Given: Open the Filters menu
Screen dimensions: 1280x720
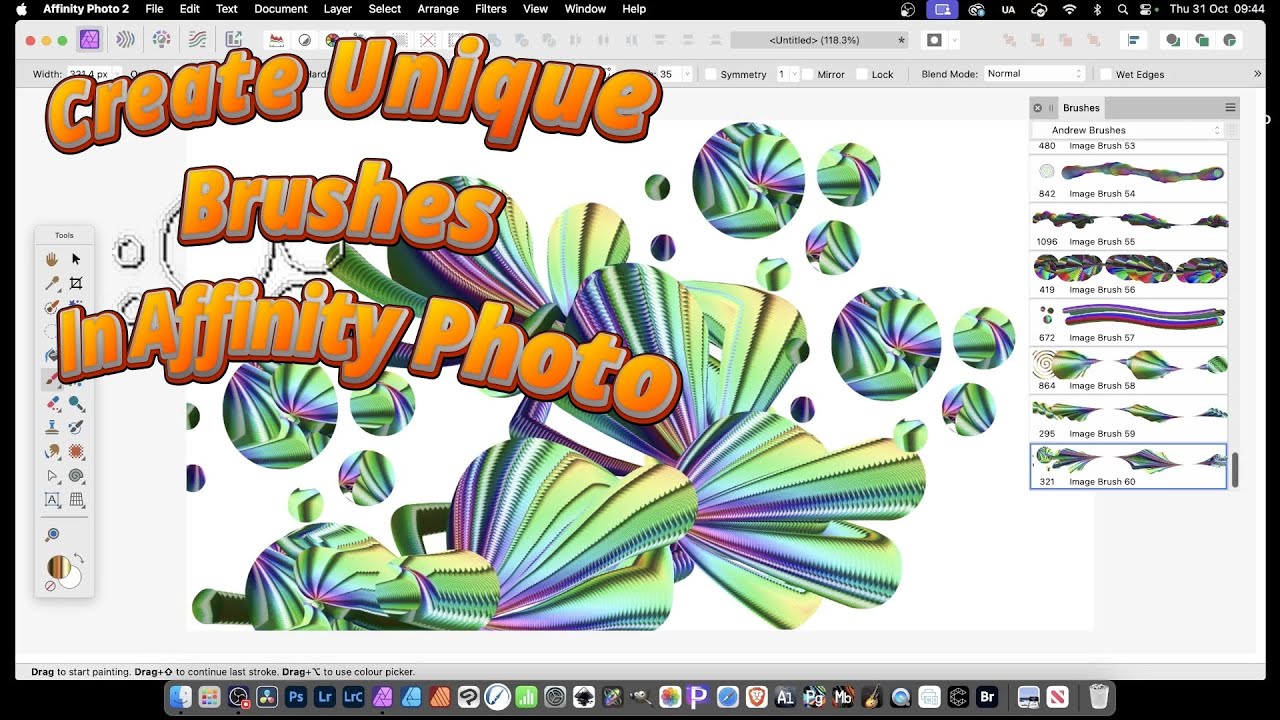Looking at the screenshot, I should click(x=490, y=9).
